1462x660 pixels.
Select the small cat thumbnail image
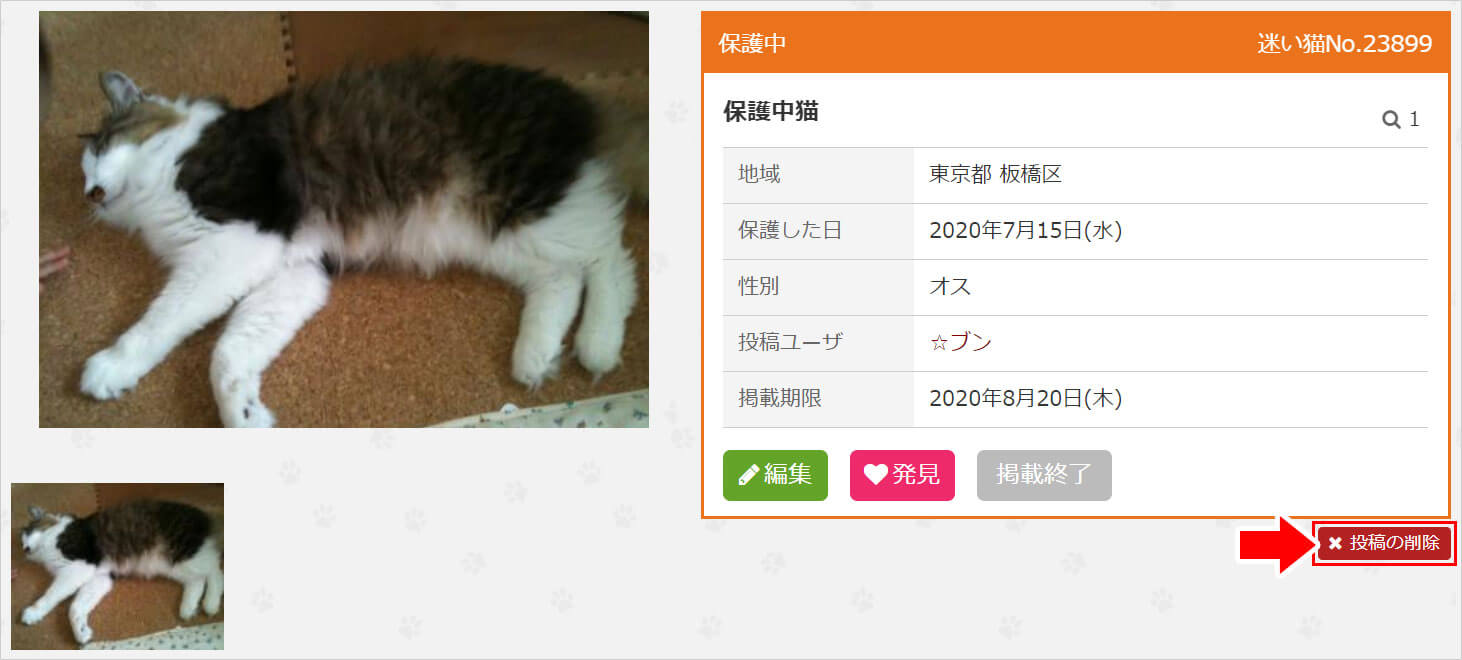point(117,566)
